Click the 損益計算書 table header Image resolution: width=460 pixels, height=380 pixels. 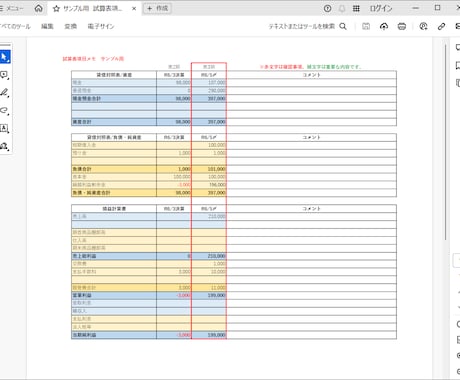click(114, 209)
